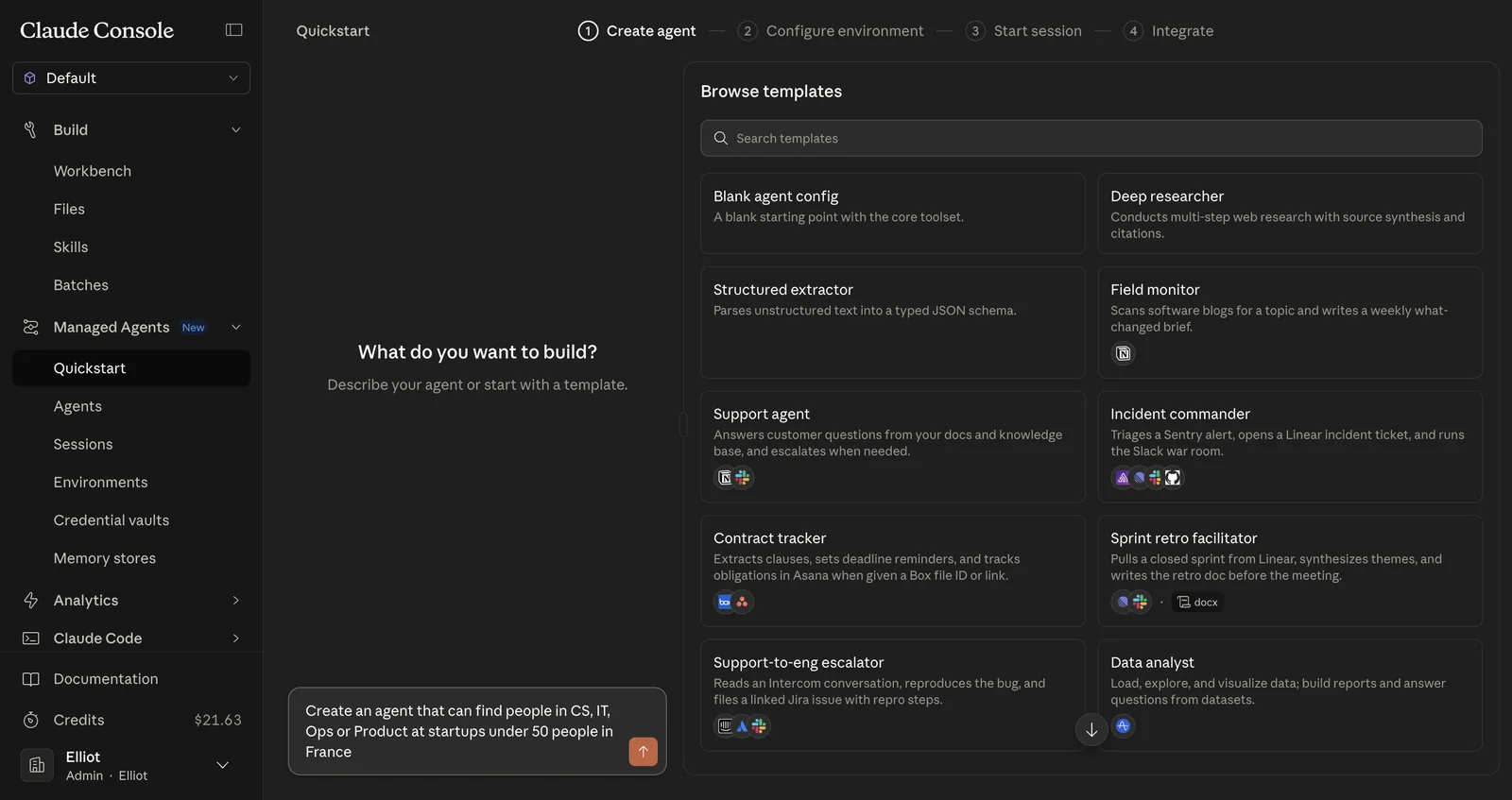Choose the Deep researcher template
The height and width of the screenshot is (800, 1512).
(1290, 213)
